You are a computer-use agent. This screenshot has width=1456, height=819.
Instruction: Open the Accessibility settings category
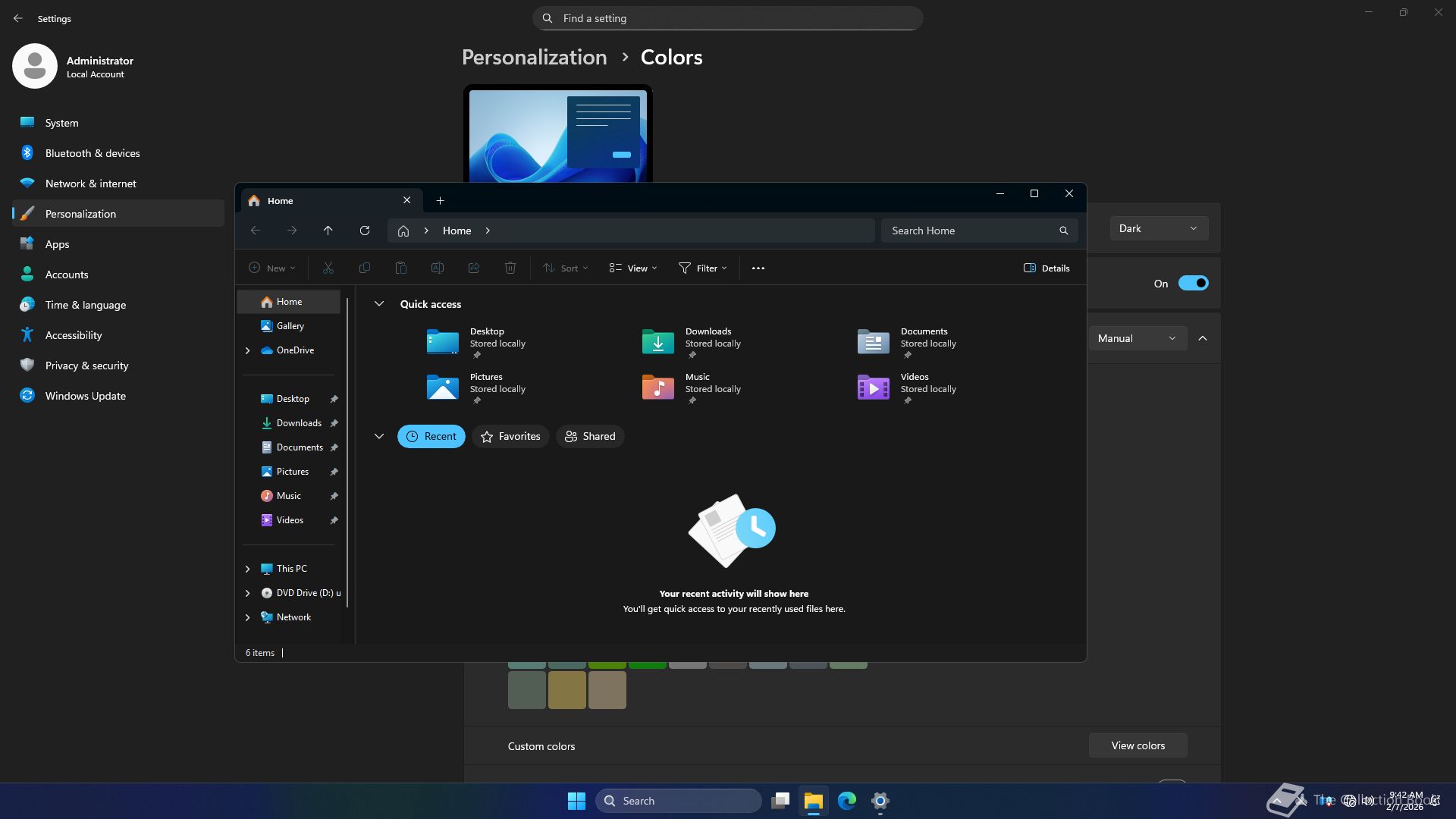(74, 335)
